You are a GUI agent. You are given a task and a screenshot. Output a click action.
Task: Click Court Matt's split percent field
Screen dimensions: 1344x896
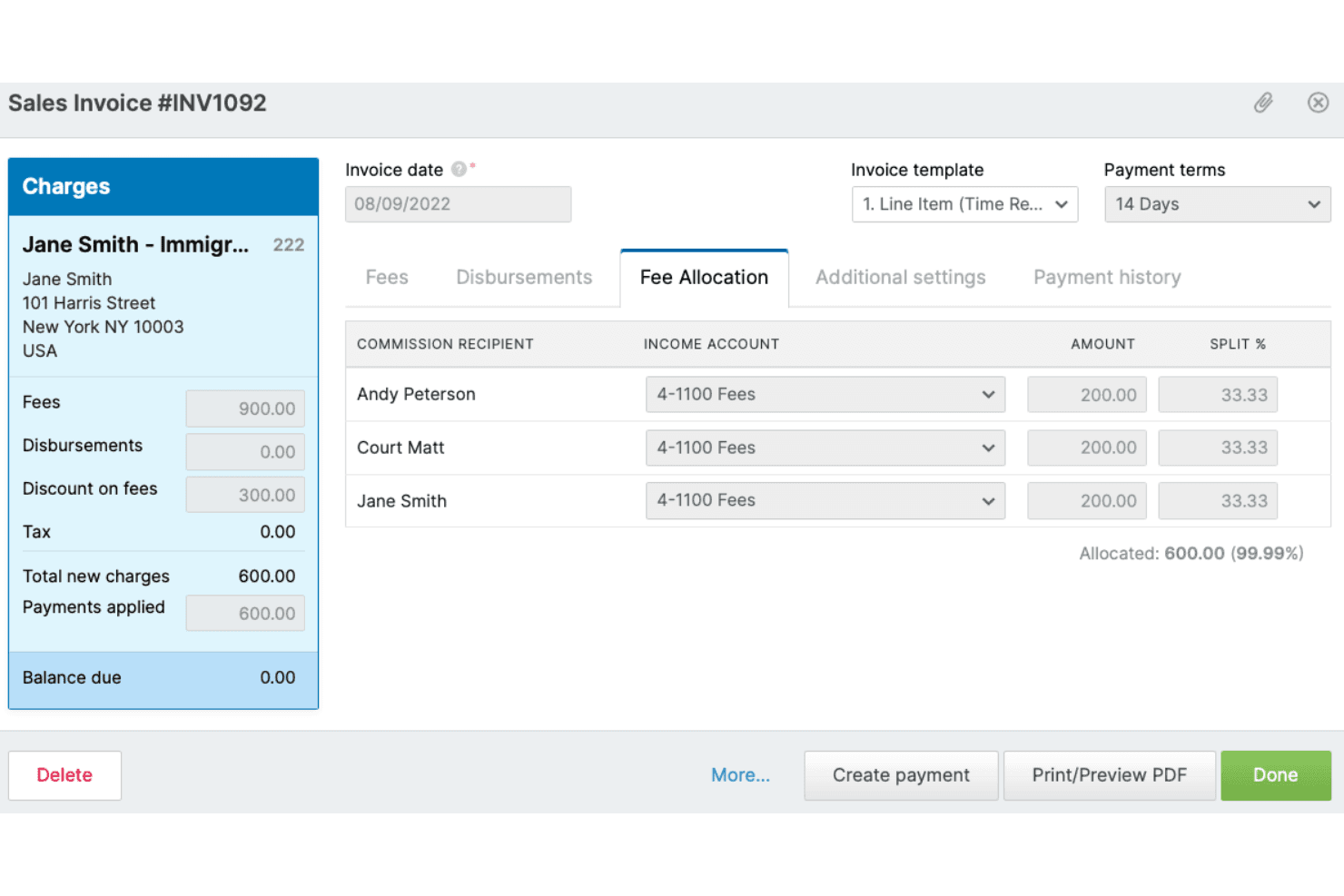click(1218, 448)
